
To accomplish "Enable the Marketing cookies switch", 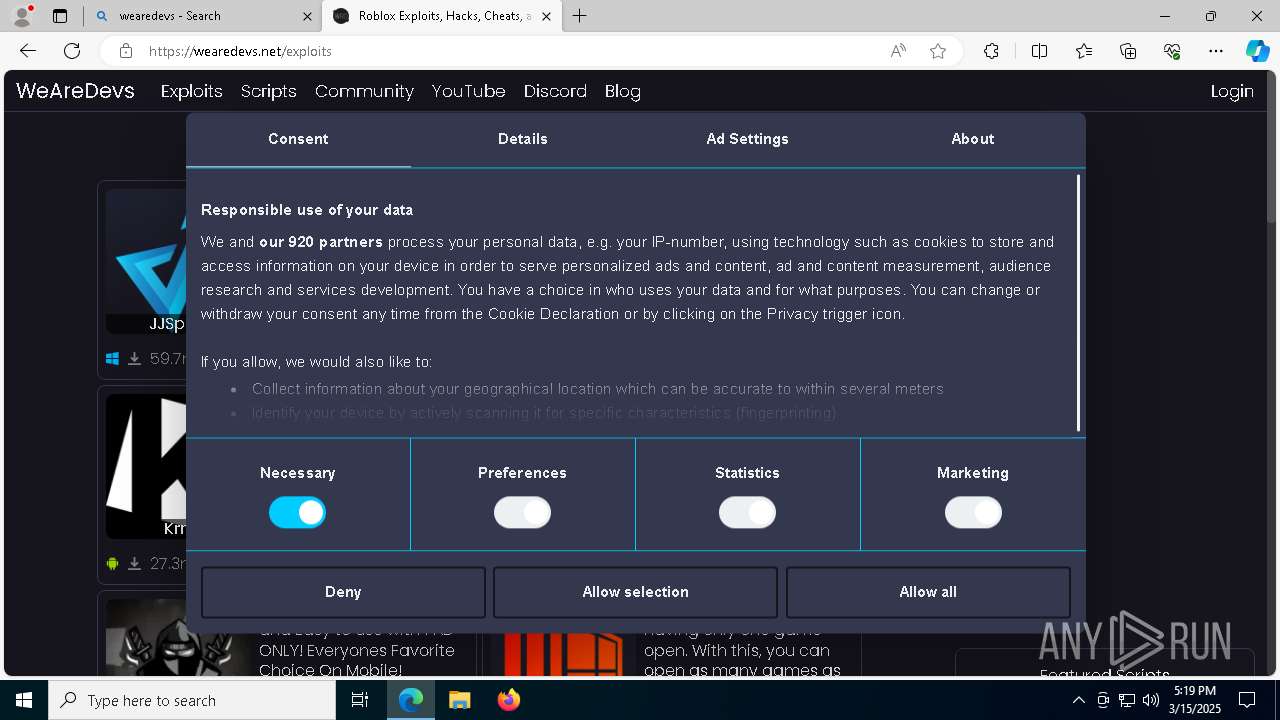I will click(973, 513).
